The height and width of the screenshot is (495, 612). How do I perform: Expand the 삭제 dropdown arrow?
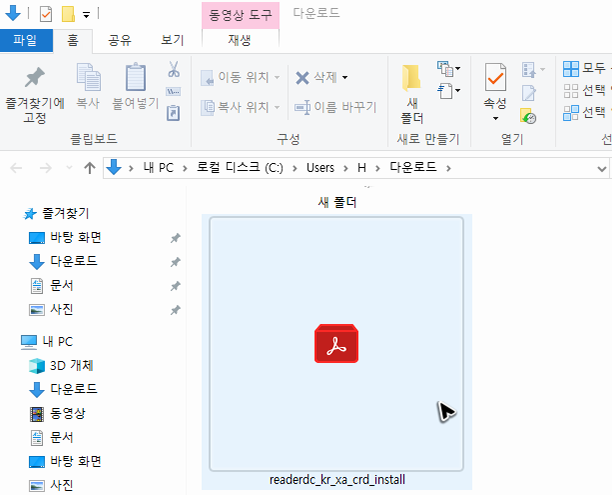[x=345, y=78]
